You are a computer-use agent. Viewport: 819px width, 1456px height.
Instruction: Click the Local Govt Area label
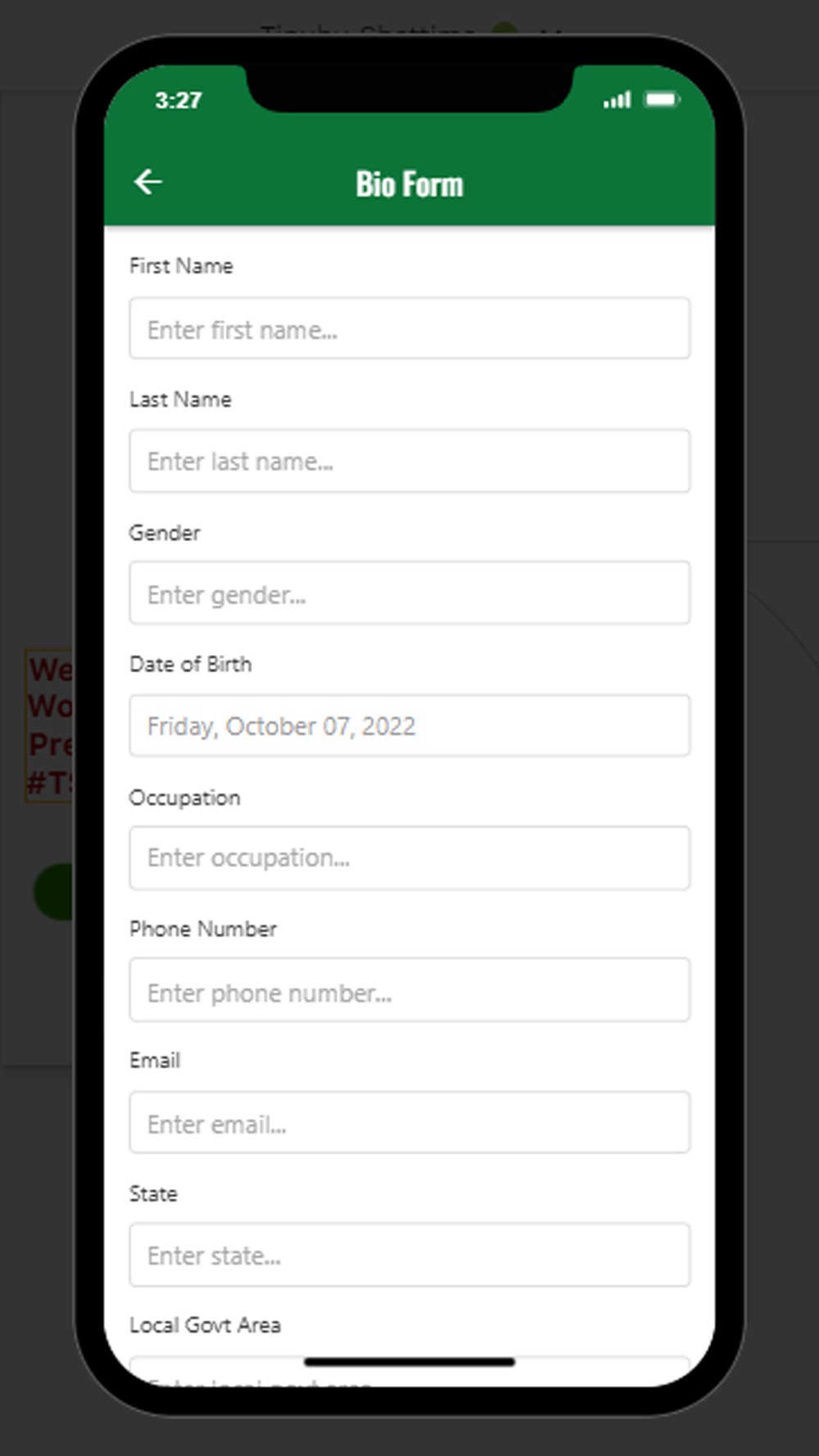205,1325
